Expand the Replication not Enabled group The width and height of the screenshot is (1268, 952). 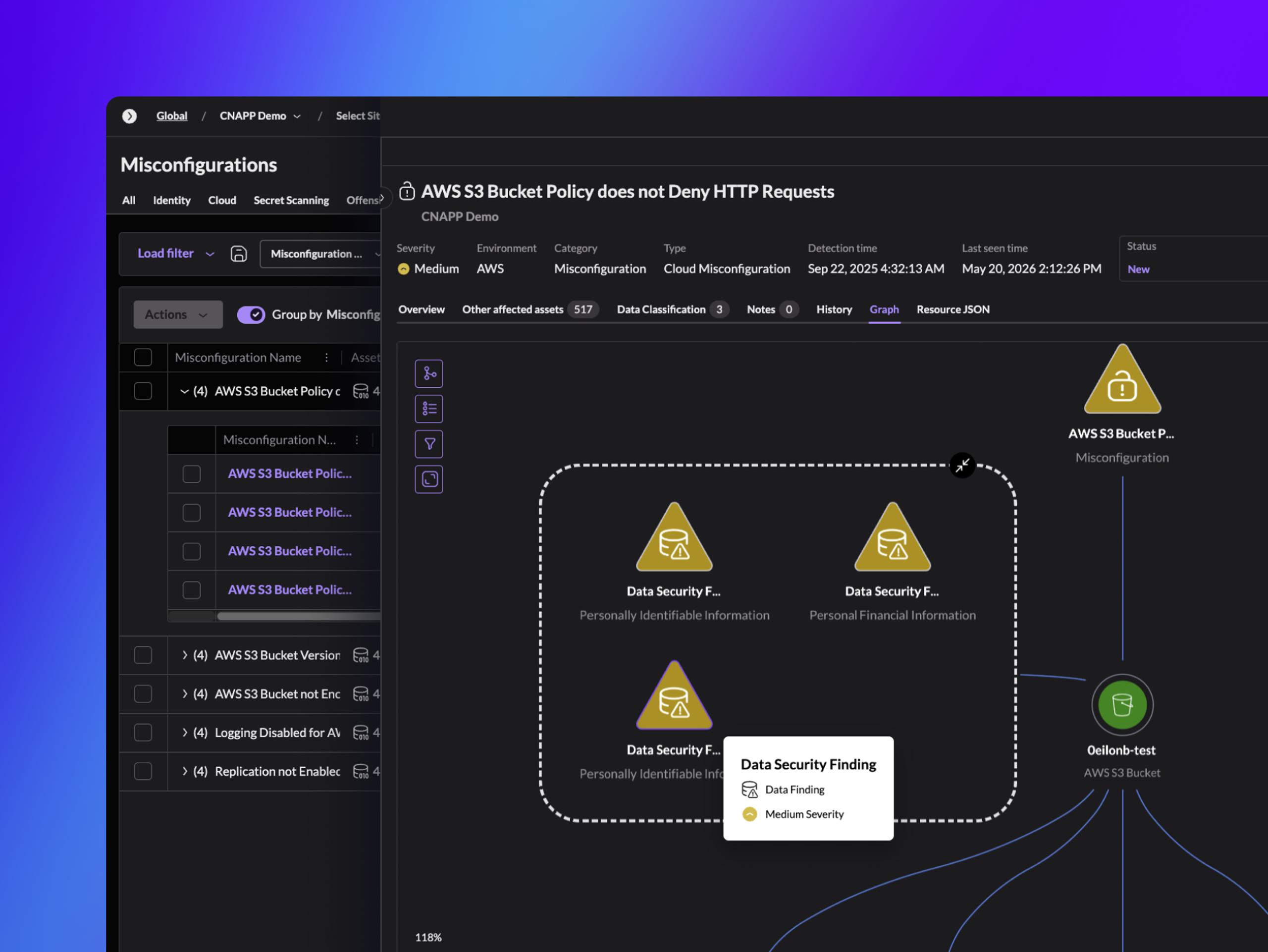coord(184,772)
